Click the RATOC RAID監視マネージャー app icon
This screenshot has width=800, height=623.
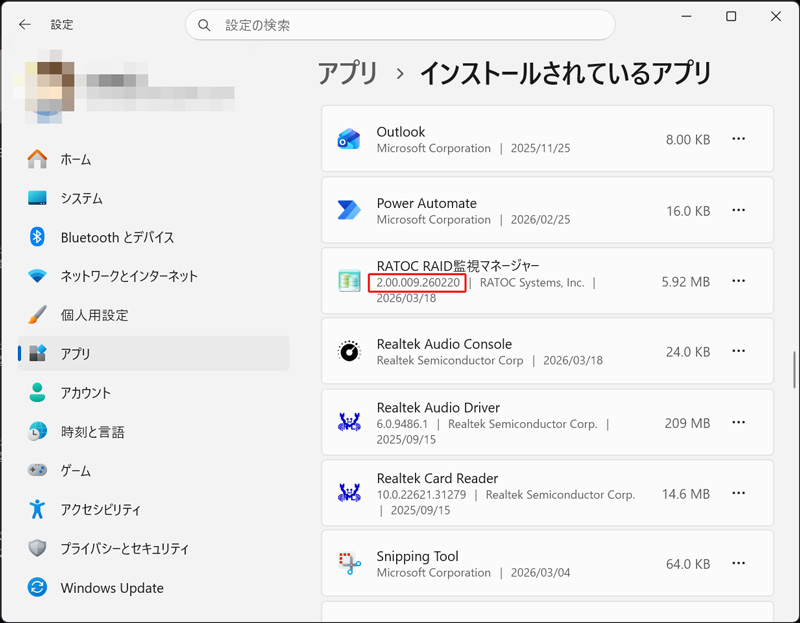348,282
